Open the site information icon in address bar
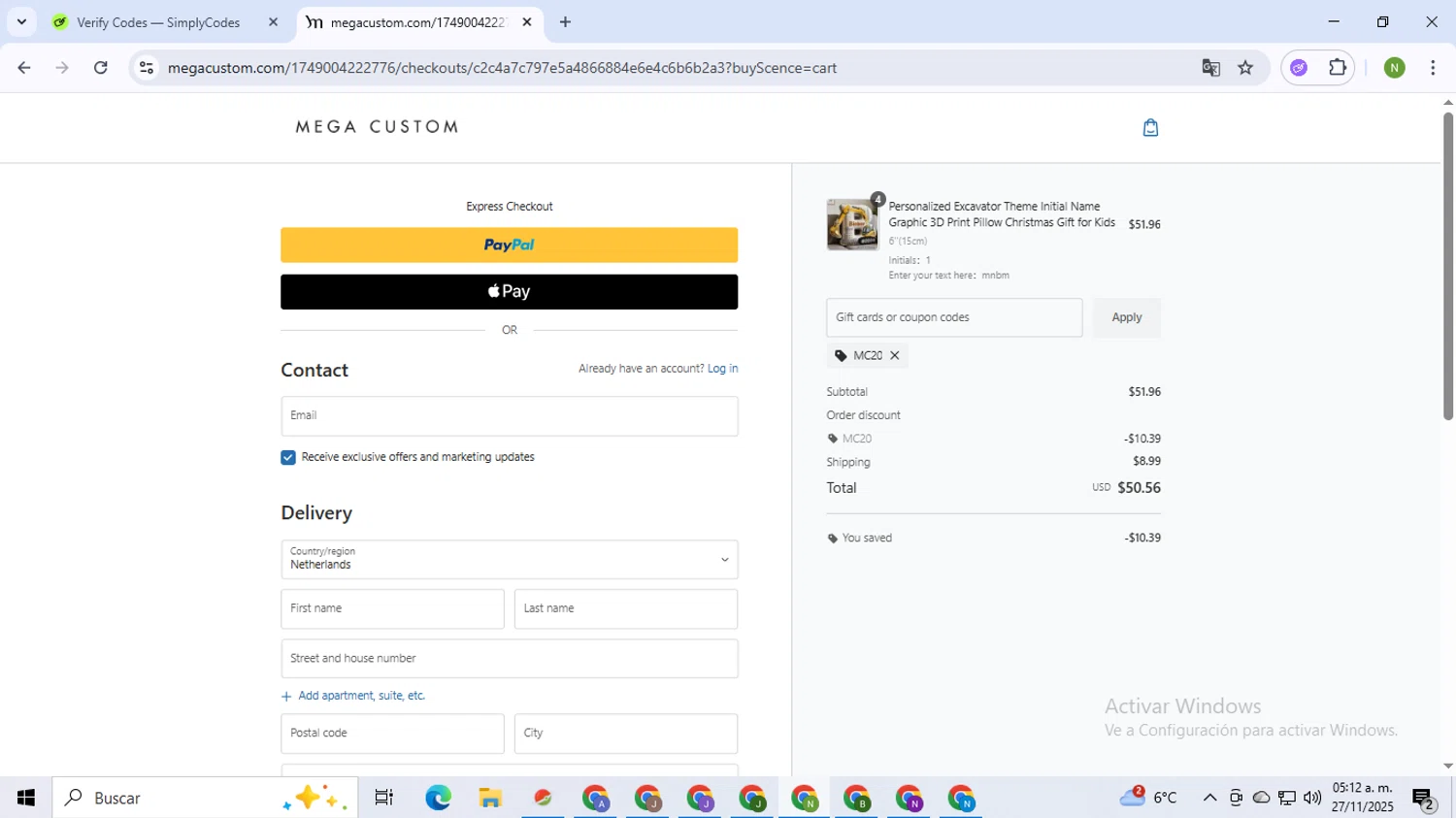Screen dimensions: 1456x818 (x=147, y=68)
